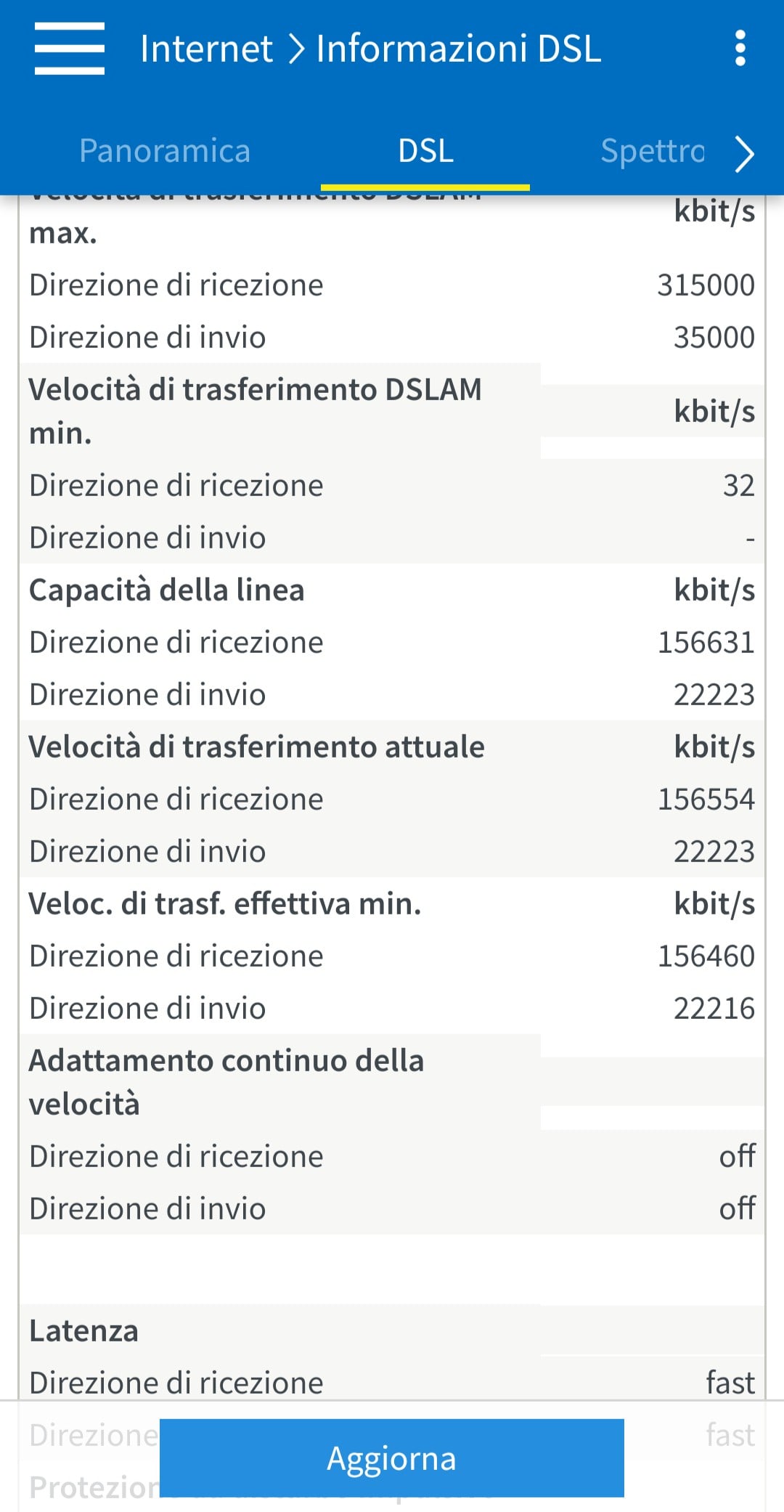This screenshot has width=784, height=1512.
Task: Select the 32 DSLAM min receive value
Action: coord(738,485)
